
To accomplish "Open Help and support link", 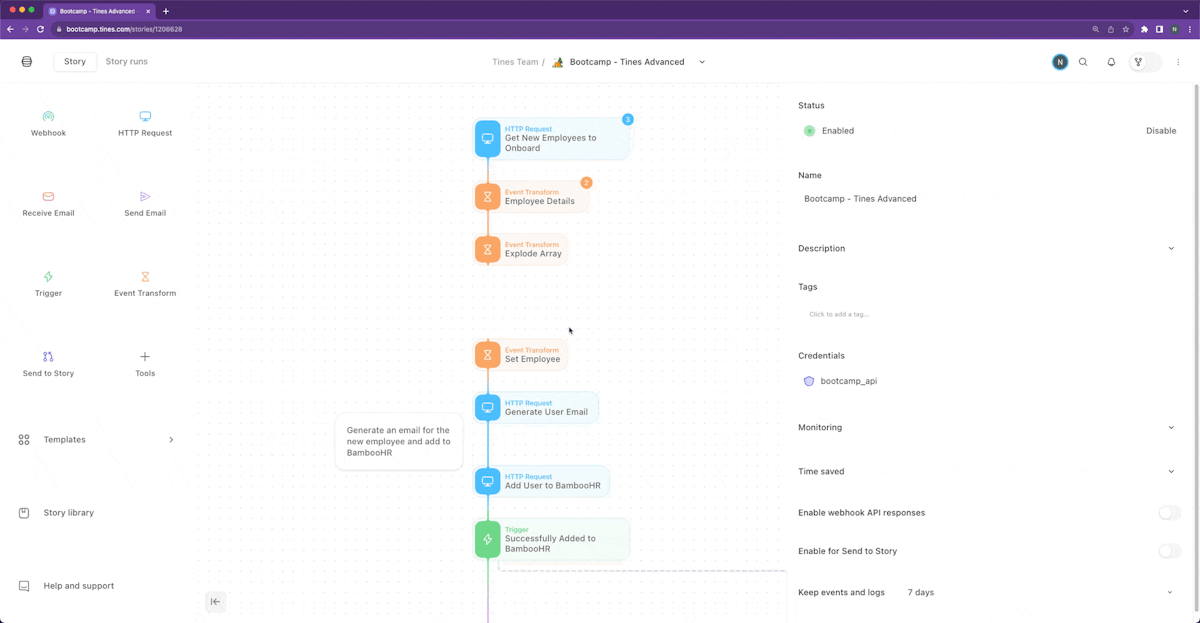I will (x=79, y=586).
